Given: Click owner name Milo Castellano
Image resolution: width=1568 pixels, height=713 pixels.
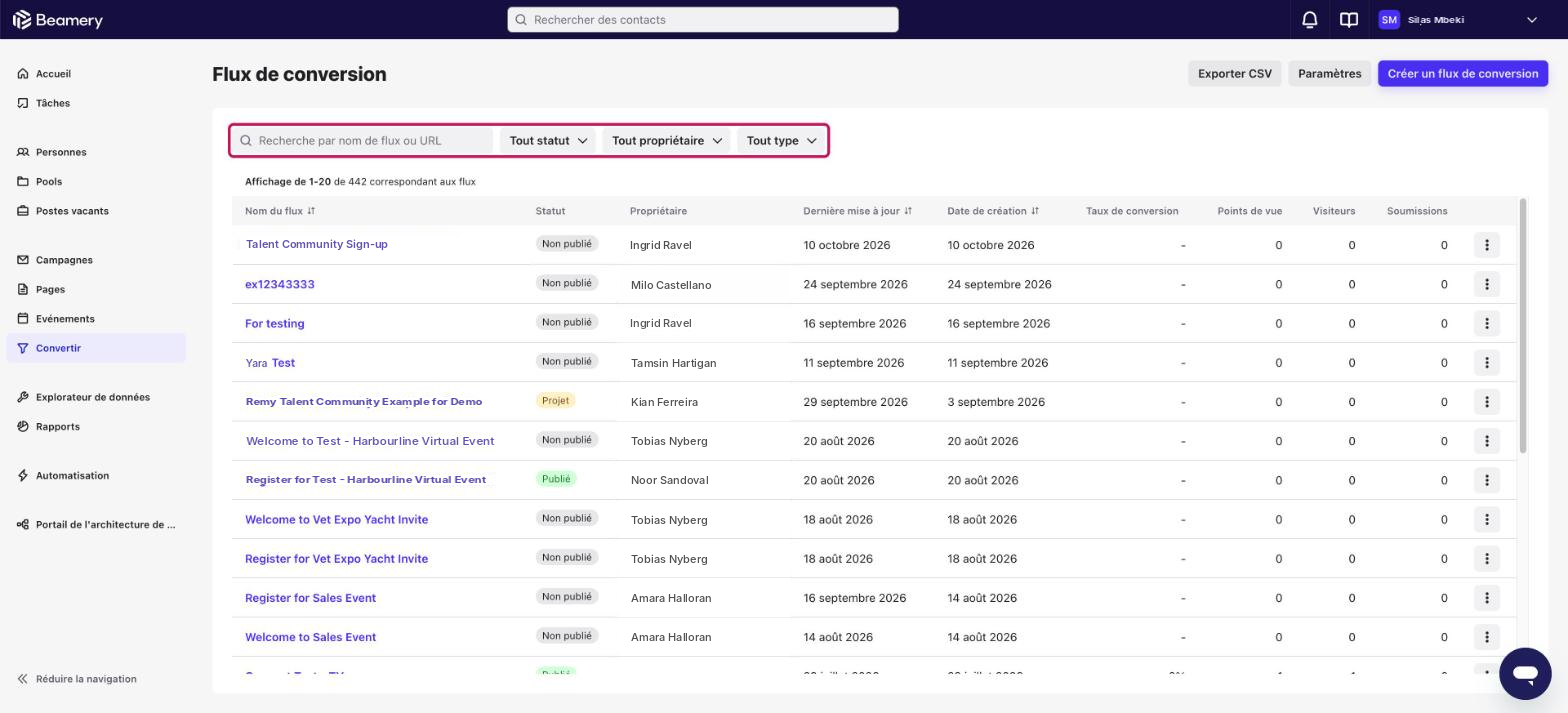Looking at the screenshot, I should (x=671, y=285).
